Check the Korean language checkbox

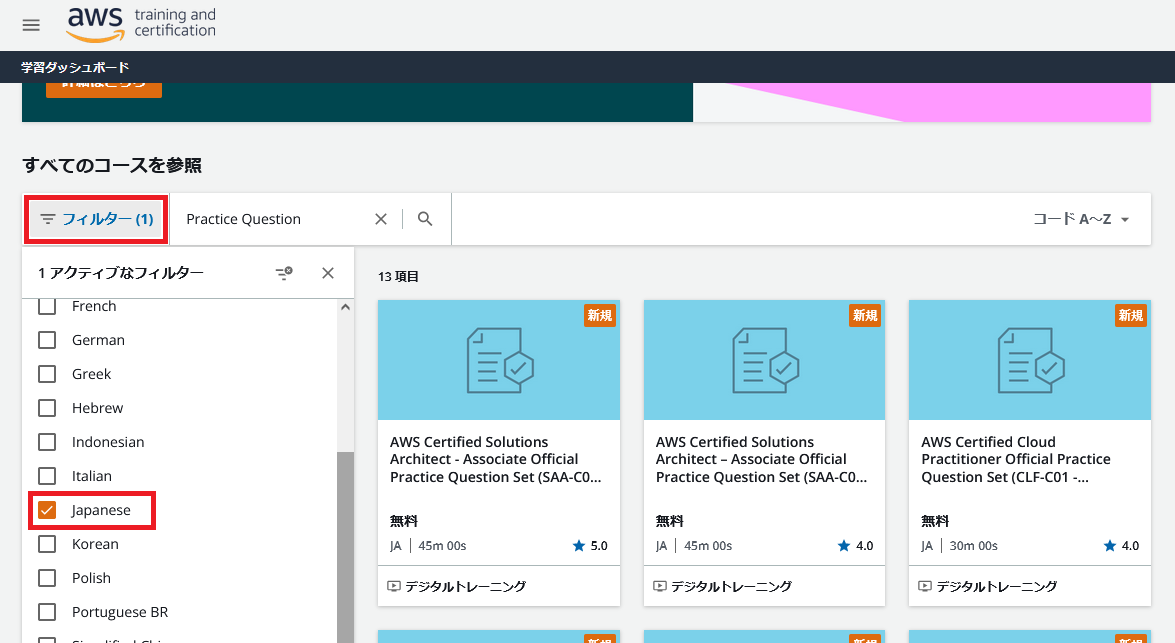47,544
